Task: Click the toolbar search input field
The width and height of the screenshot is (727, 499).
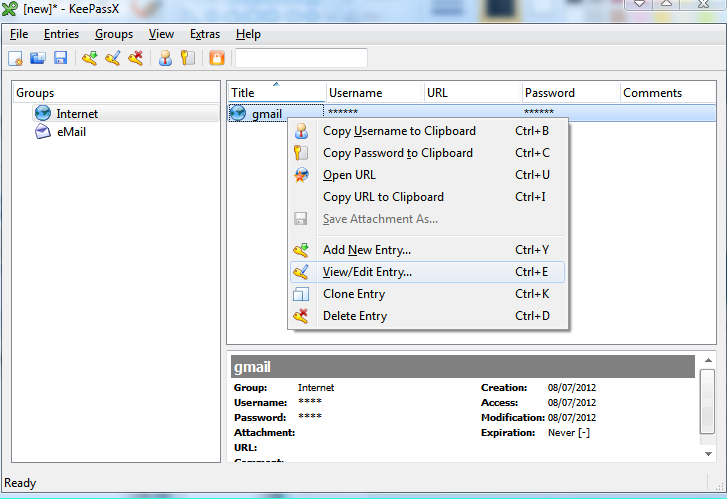Action: click(x=301, y=58)
